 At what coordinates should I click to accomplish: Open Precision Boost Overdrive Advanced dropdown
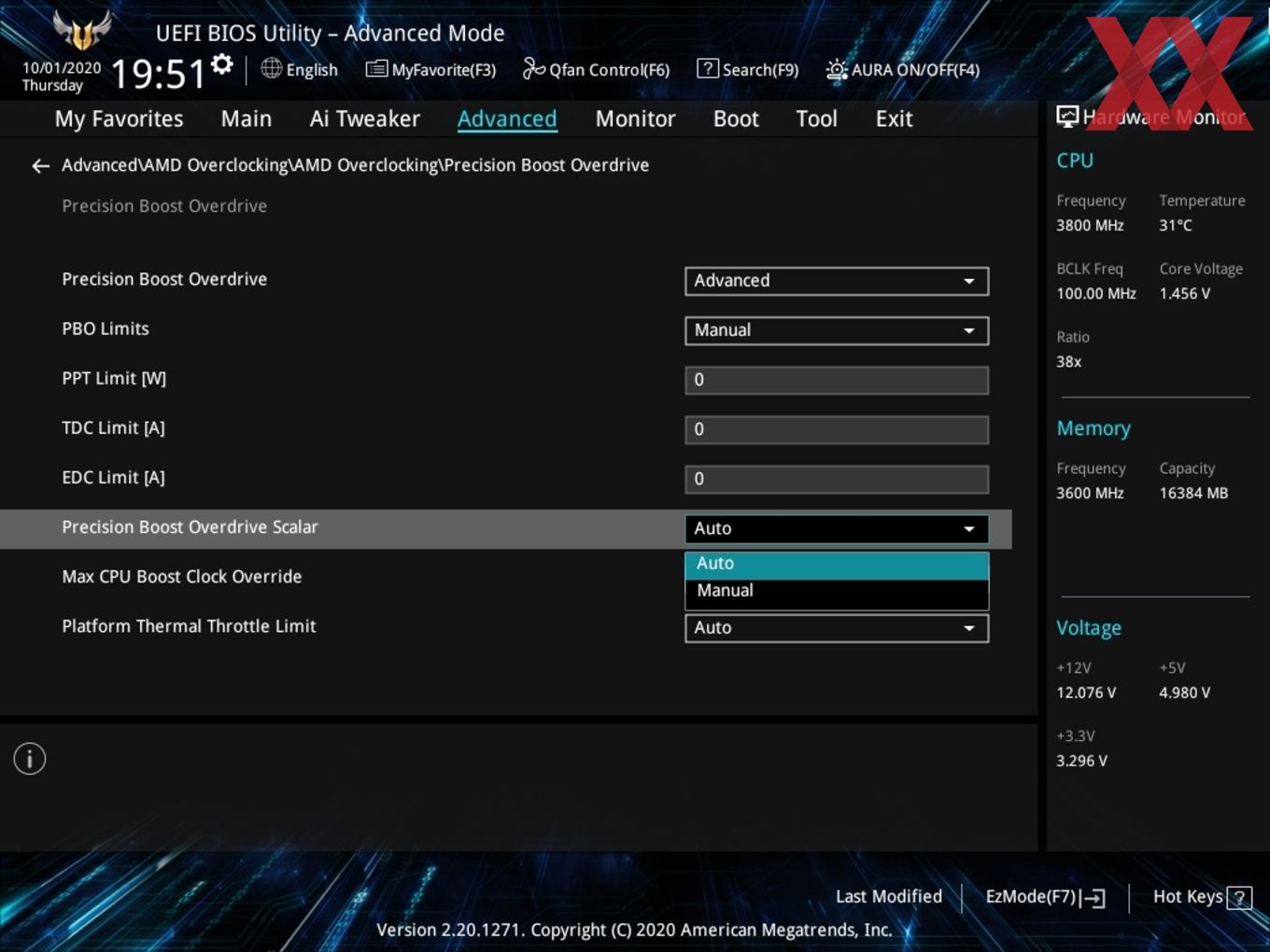pyautogui.click(x=837, y=281)
